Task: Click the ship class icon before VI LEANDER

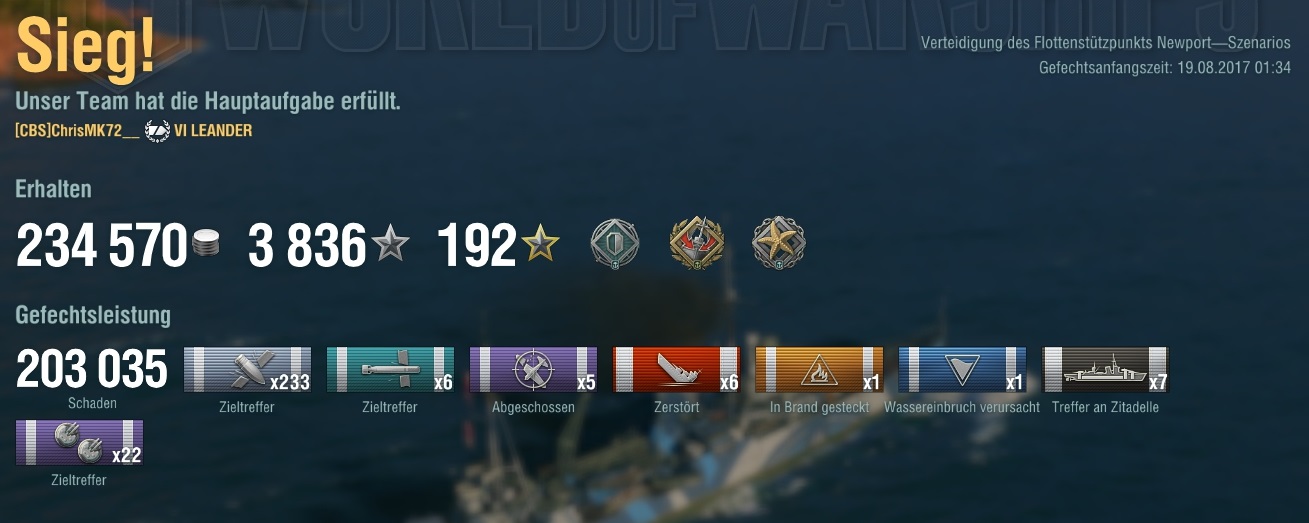Action: [x=157, y=131]
